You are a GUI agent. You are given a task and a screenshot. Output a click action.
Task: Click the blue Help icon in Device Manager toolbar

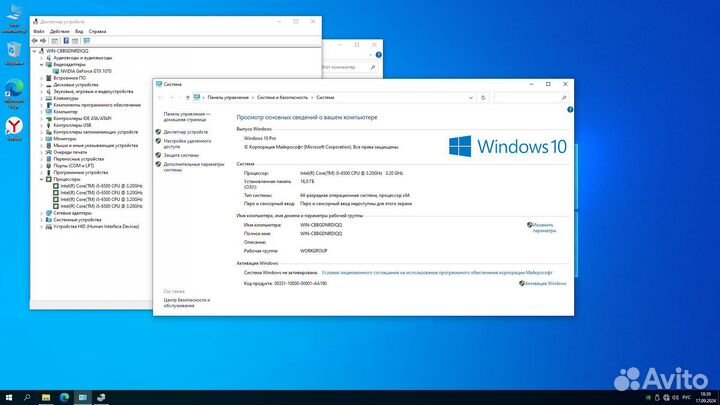(66, 41)
